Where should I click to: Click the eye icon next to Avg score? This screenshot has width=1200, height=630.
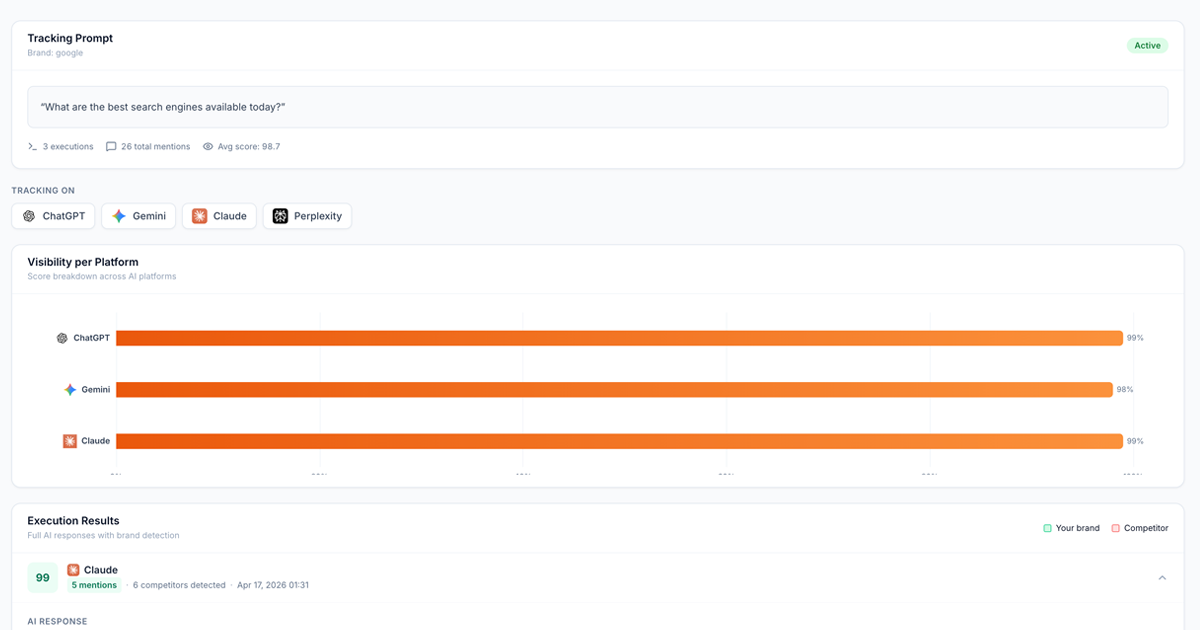pos(207,146)
